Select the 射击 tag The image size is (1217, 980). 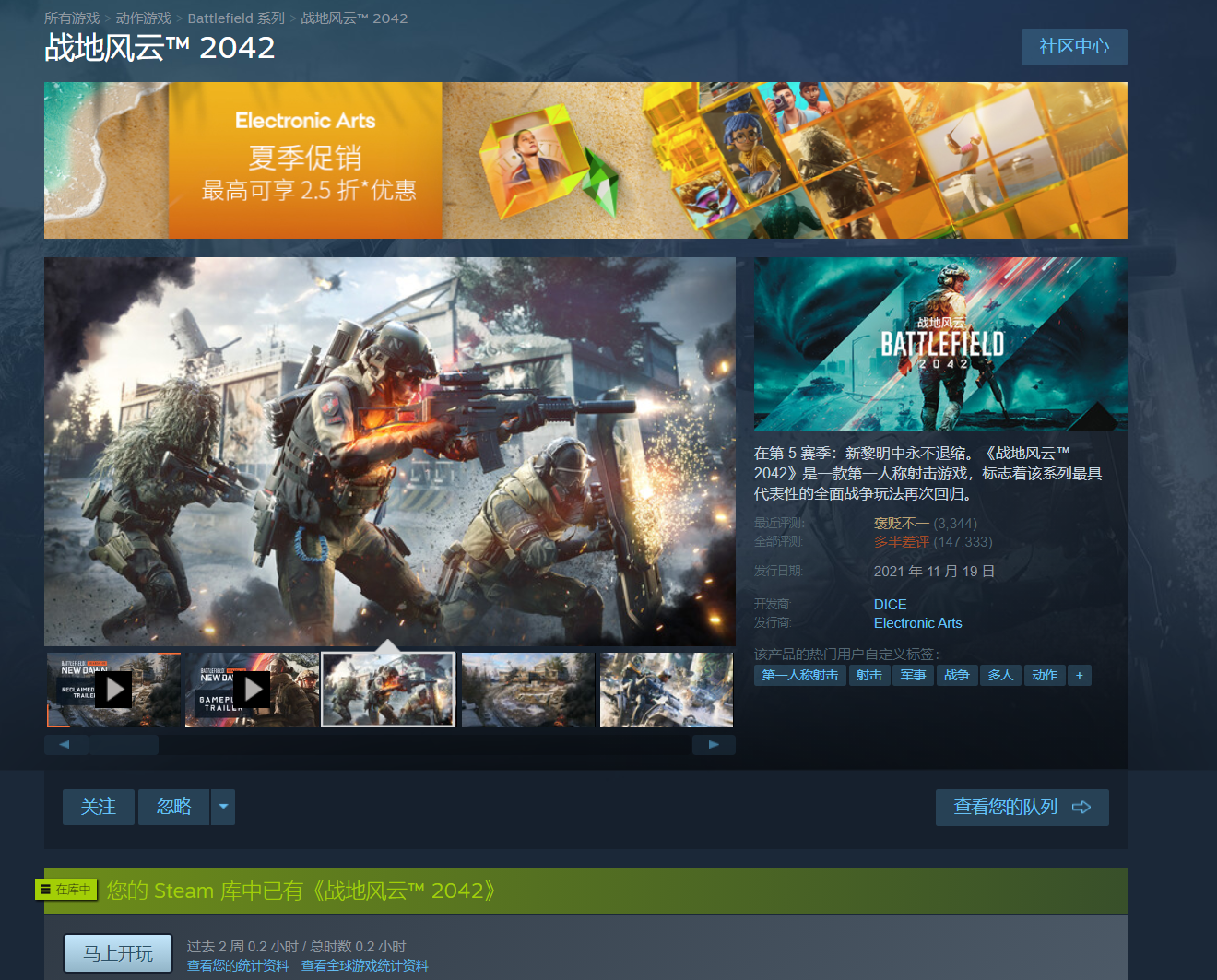869,676
